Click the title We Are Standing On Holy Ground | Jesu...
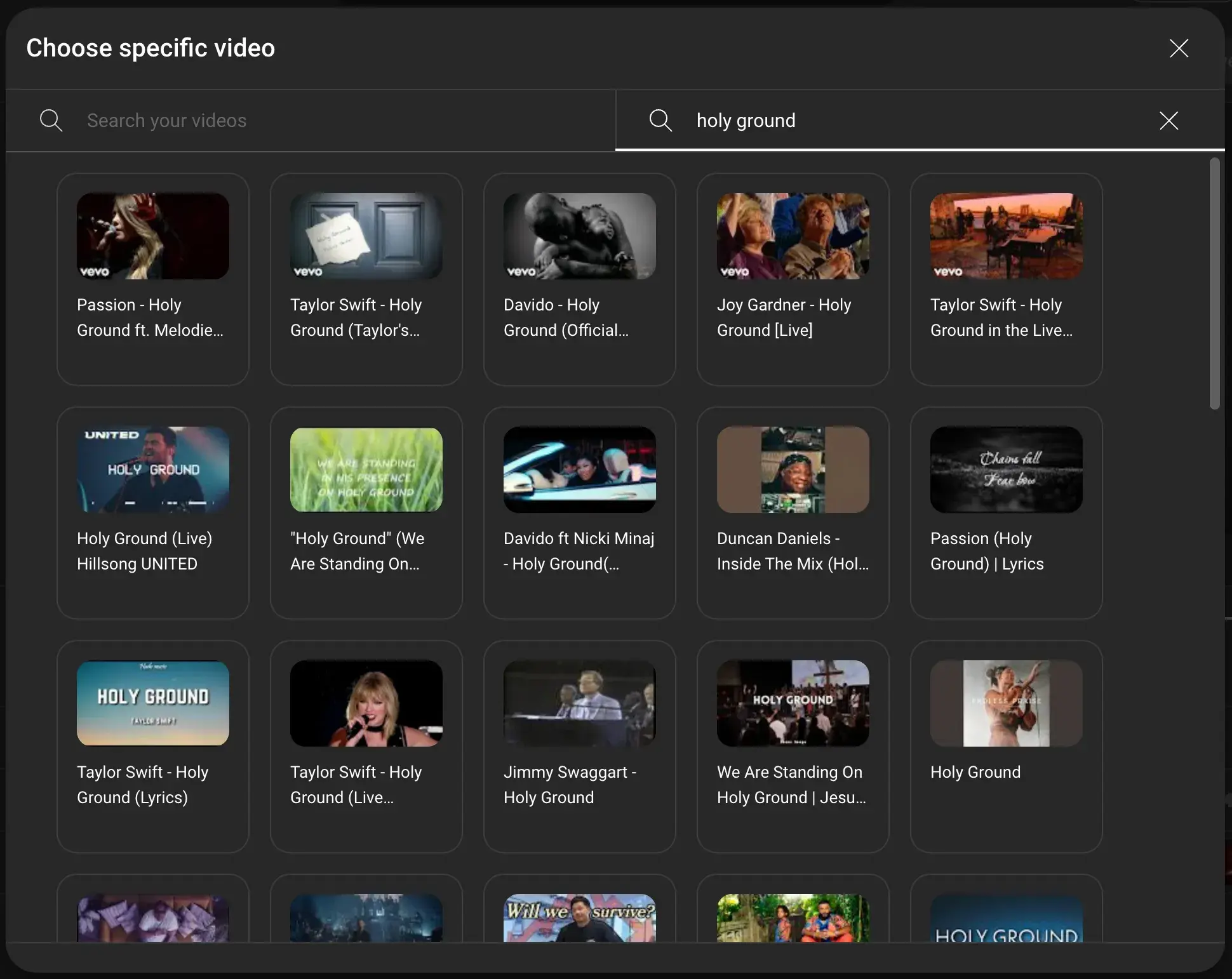This screenshot has width=1232, height=979. pyautogui.click(x=792, y=785)
